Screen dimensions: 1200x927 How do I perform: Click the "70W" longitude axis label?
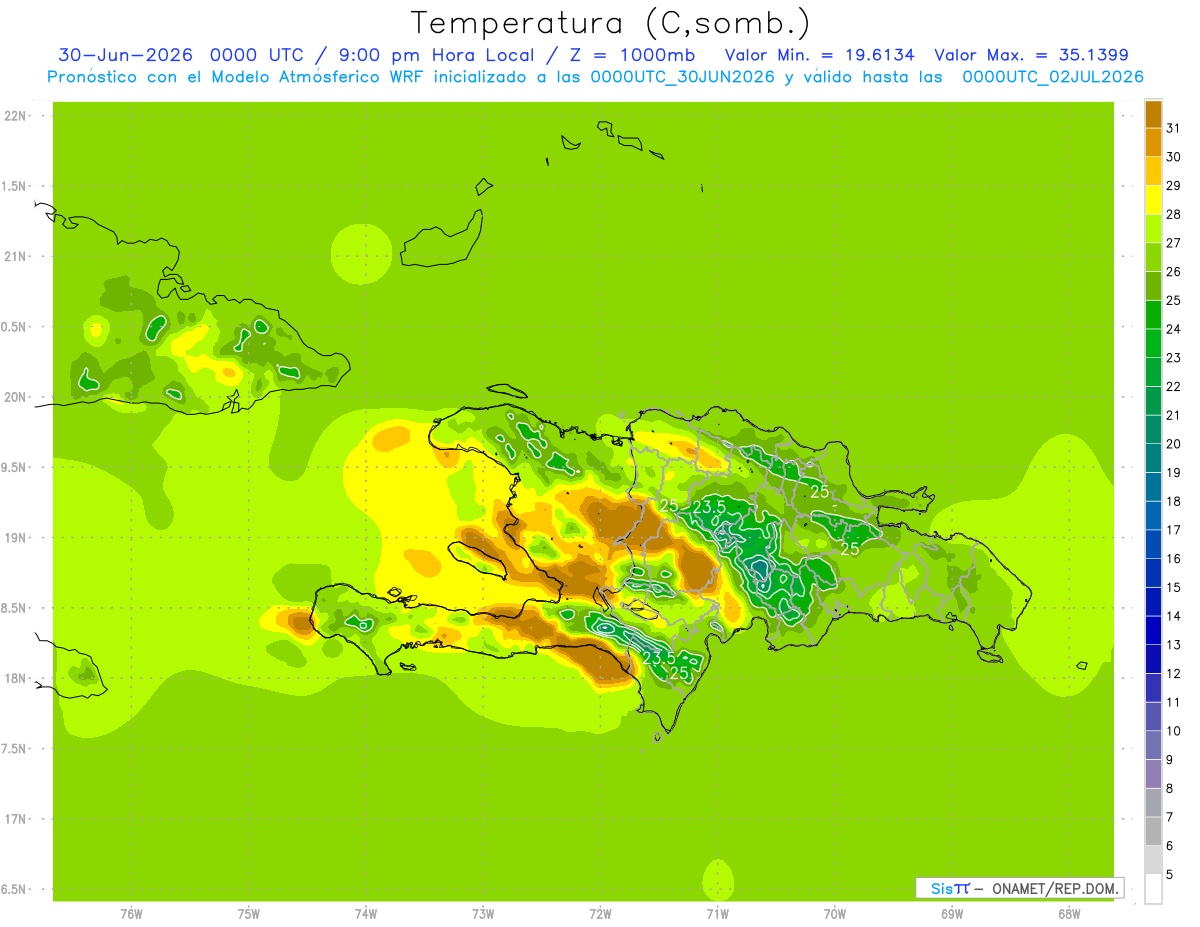point(835,914)
